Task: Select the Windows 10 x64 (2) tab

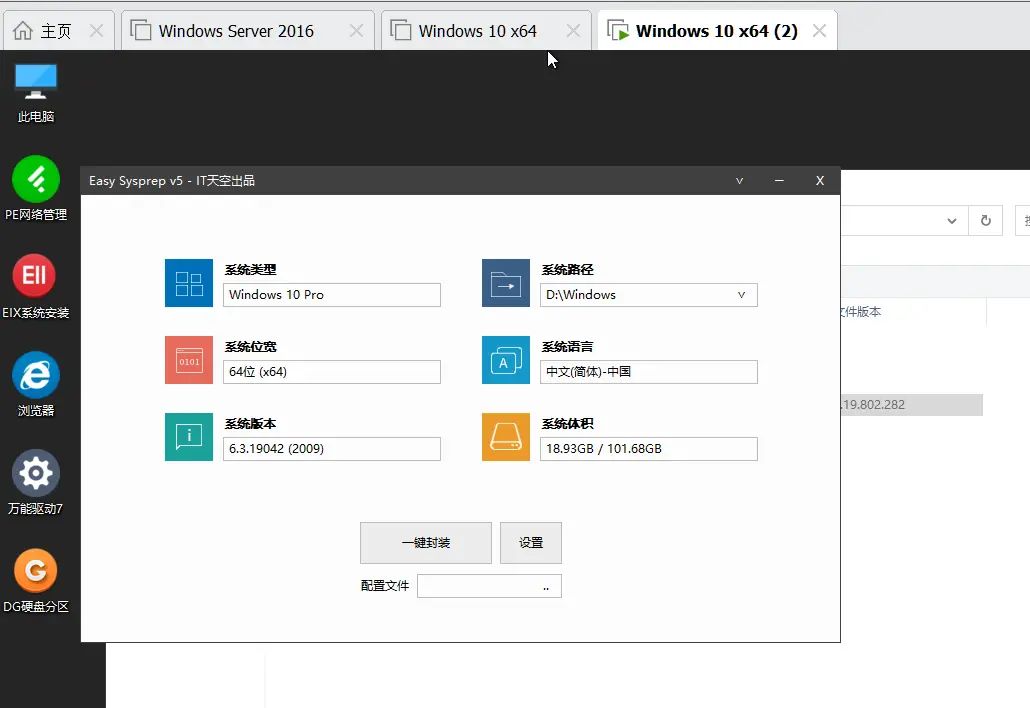Action: click(x=716, y=31)
